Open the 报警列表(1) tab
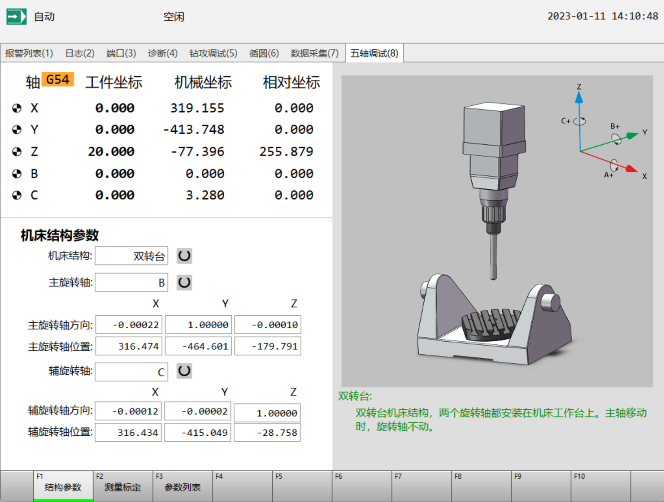The image size is (664, 502). [29, 53]
